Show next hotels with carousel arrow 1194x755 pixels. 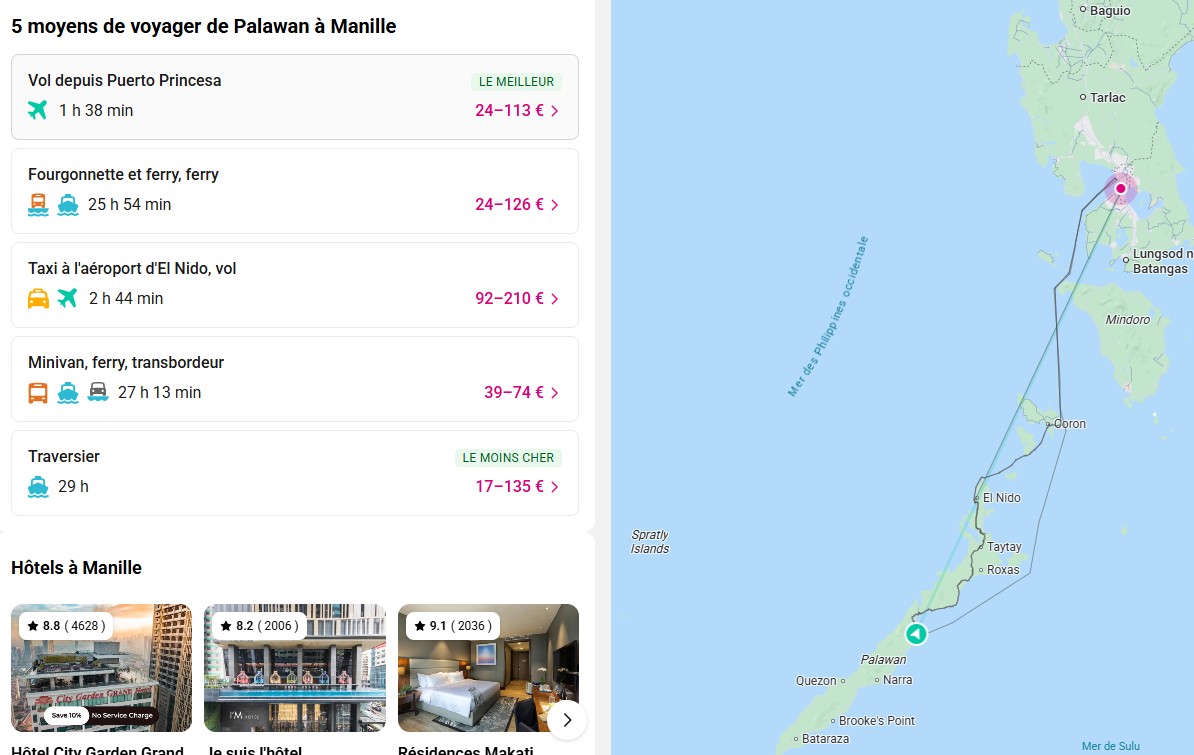[x=567, y=719]
